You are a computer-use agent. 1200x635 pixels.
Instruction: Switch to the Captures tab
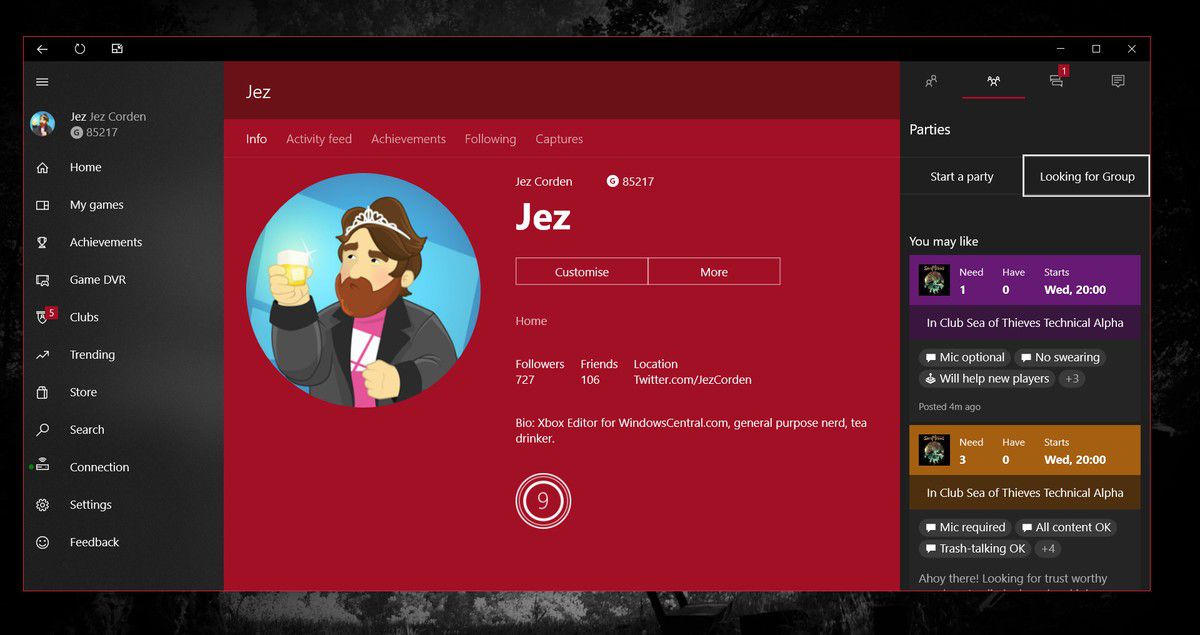pos(559,139)
